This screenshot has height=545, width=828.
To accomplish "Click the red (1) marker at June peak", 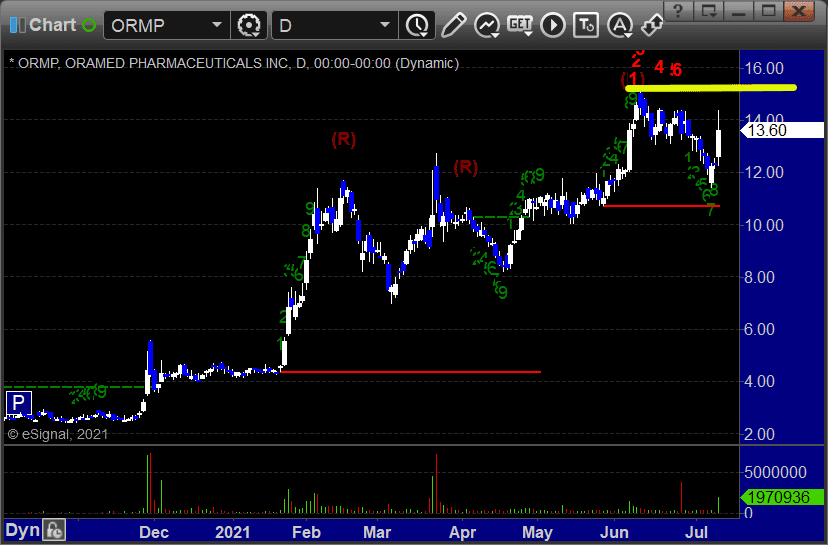I will pyautogui.click(x=633, y=79).
